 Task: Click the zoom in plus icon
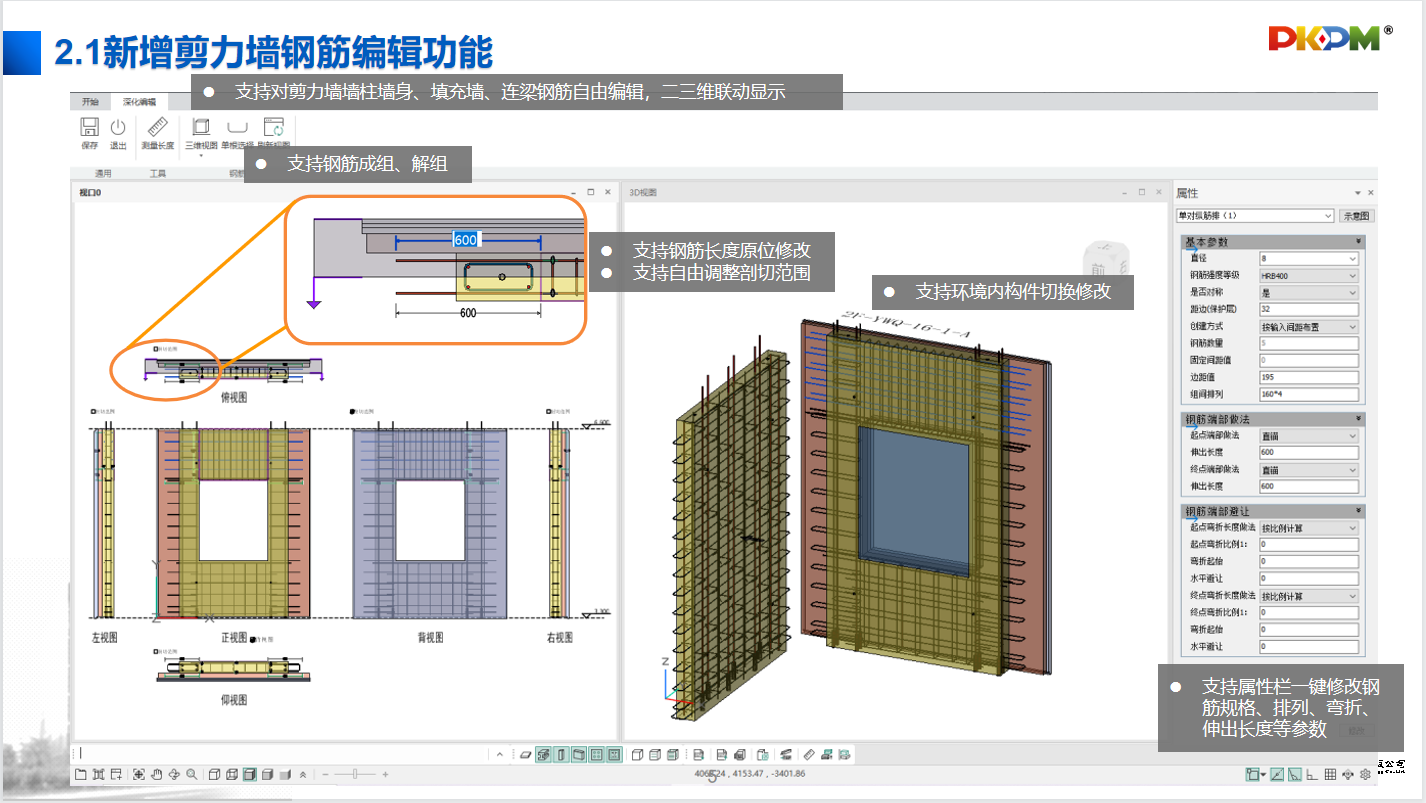coord(385,774)
